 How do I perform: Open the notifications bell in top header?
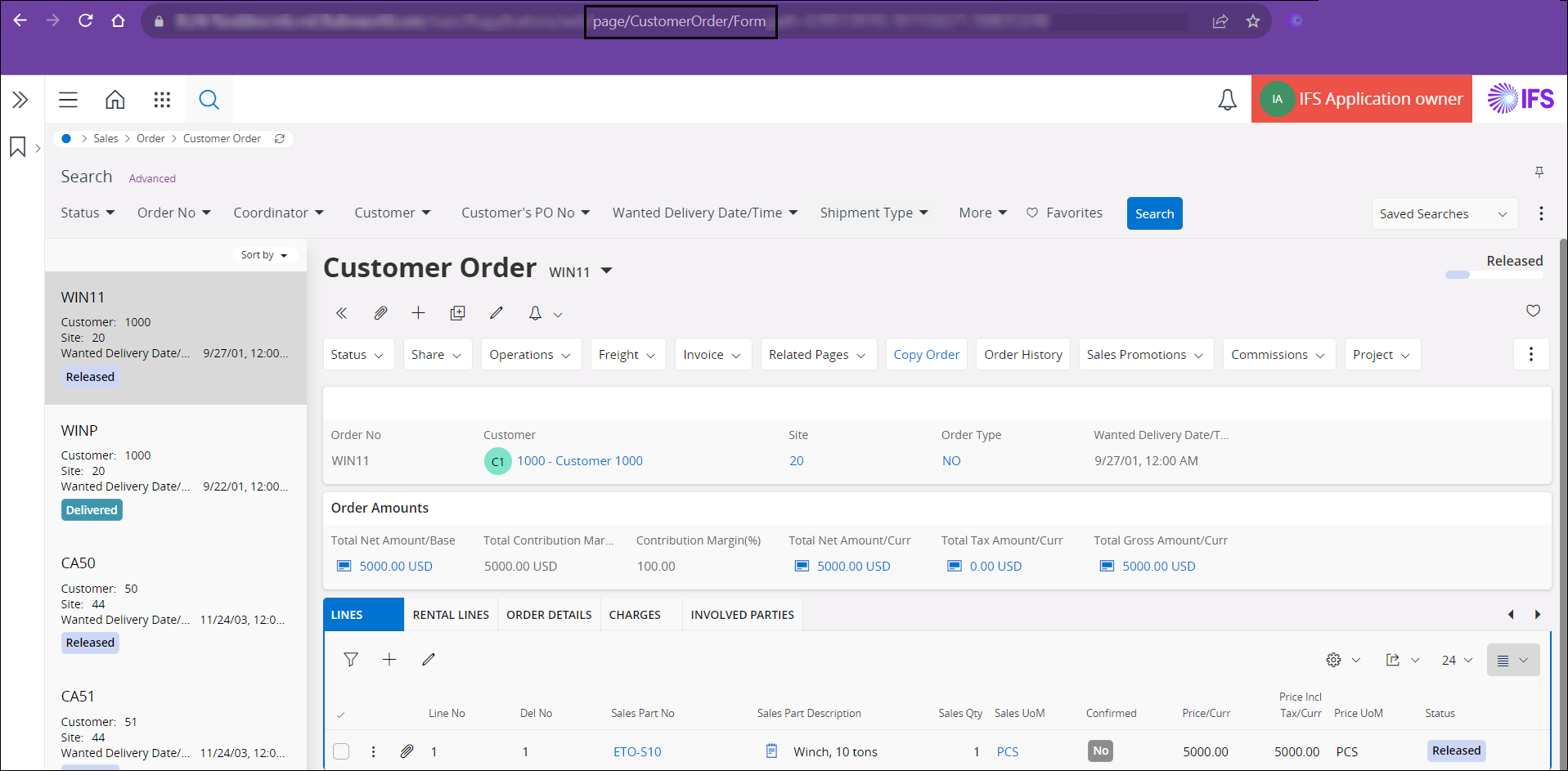coord(1227,100)
